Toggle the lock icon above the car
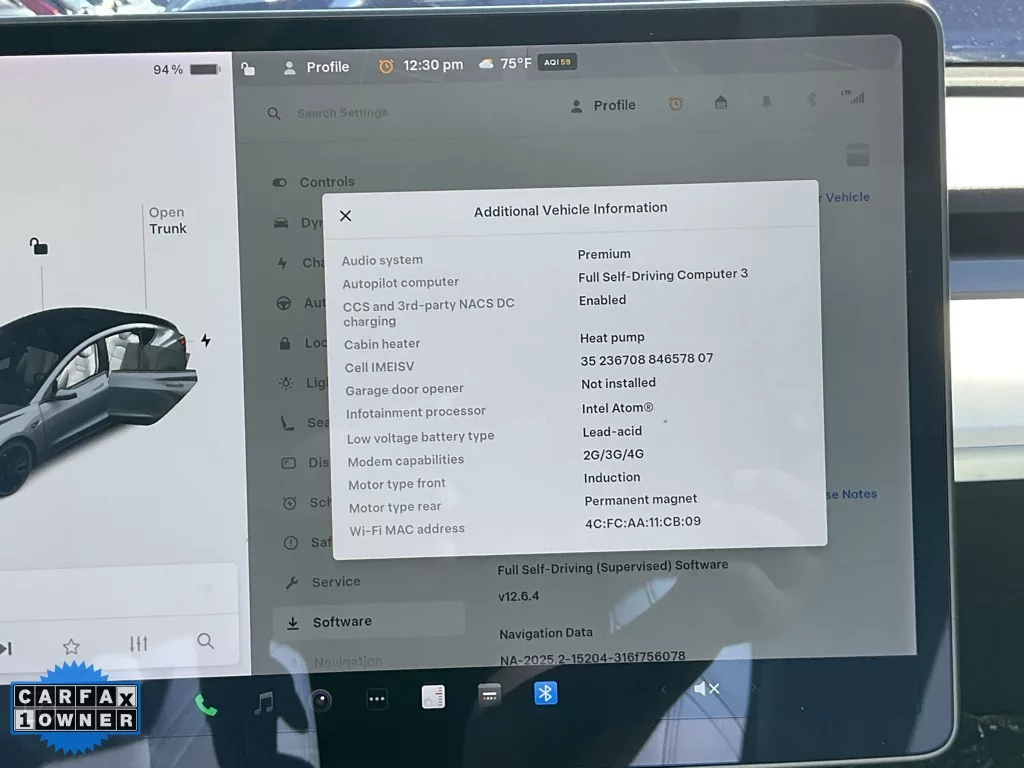 pyautogui.click(x=38, y=246)
